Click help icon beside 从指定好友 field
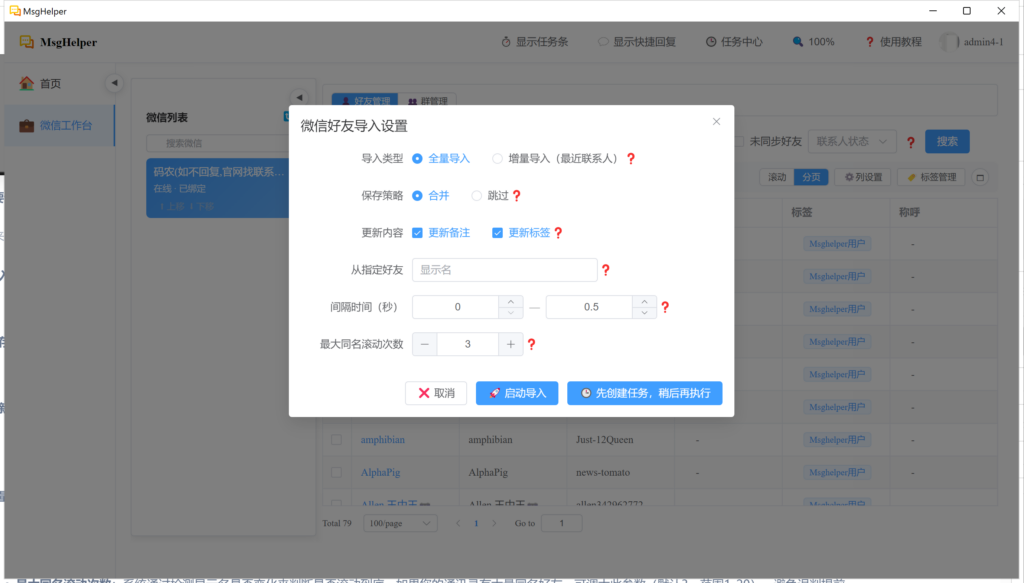 (605, 270)
